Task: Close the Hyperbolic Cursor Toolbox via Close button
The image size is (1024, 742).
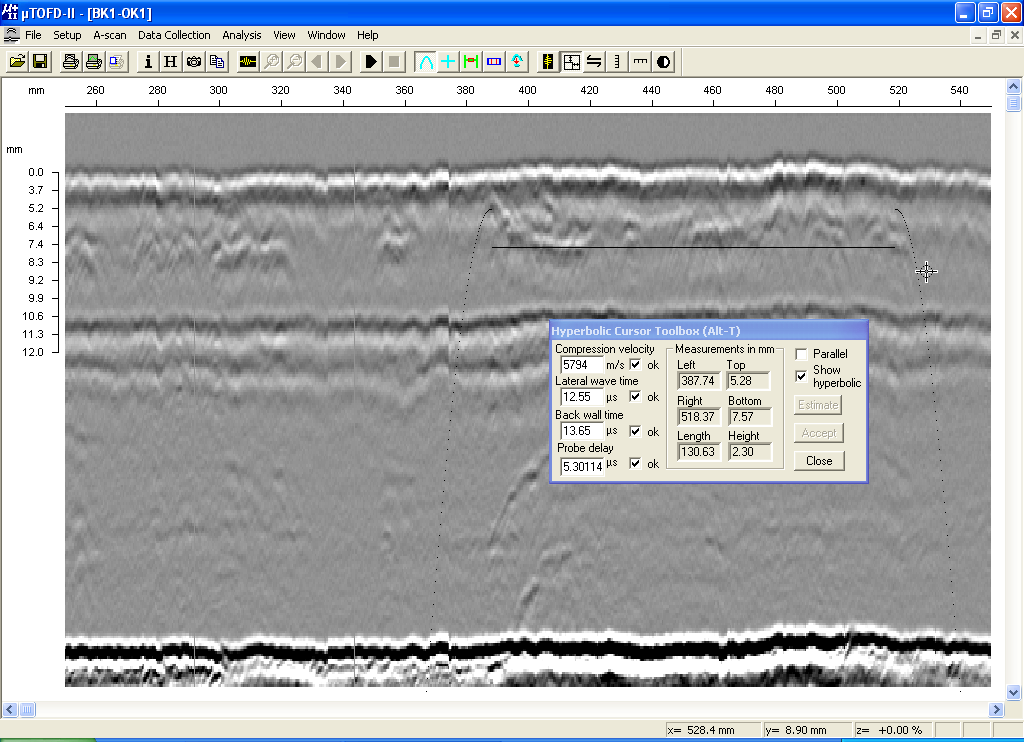Action: click(819, 461)
